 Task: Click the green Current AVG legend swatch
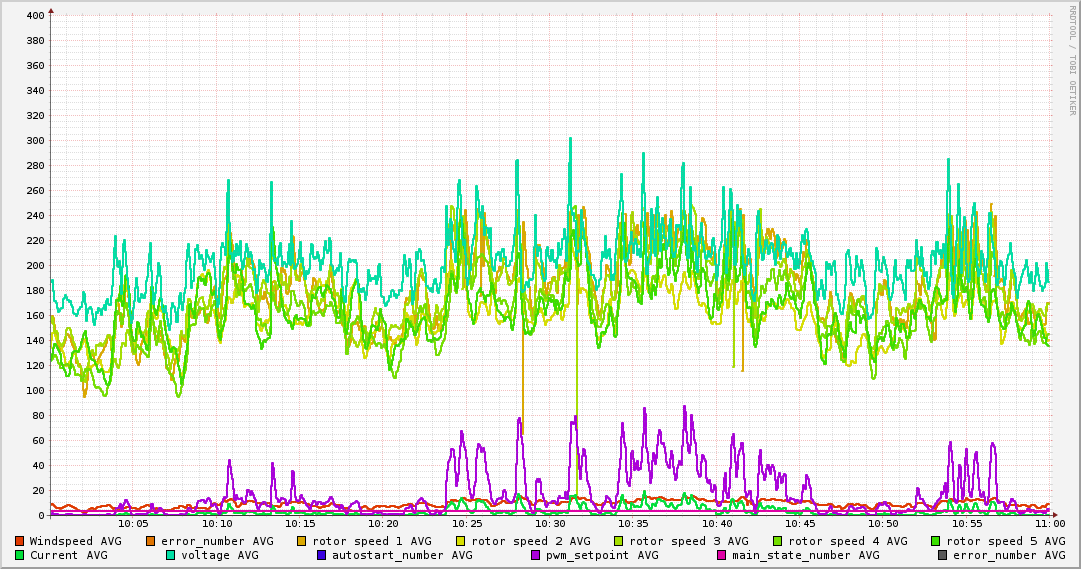(20, 555)
